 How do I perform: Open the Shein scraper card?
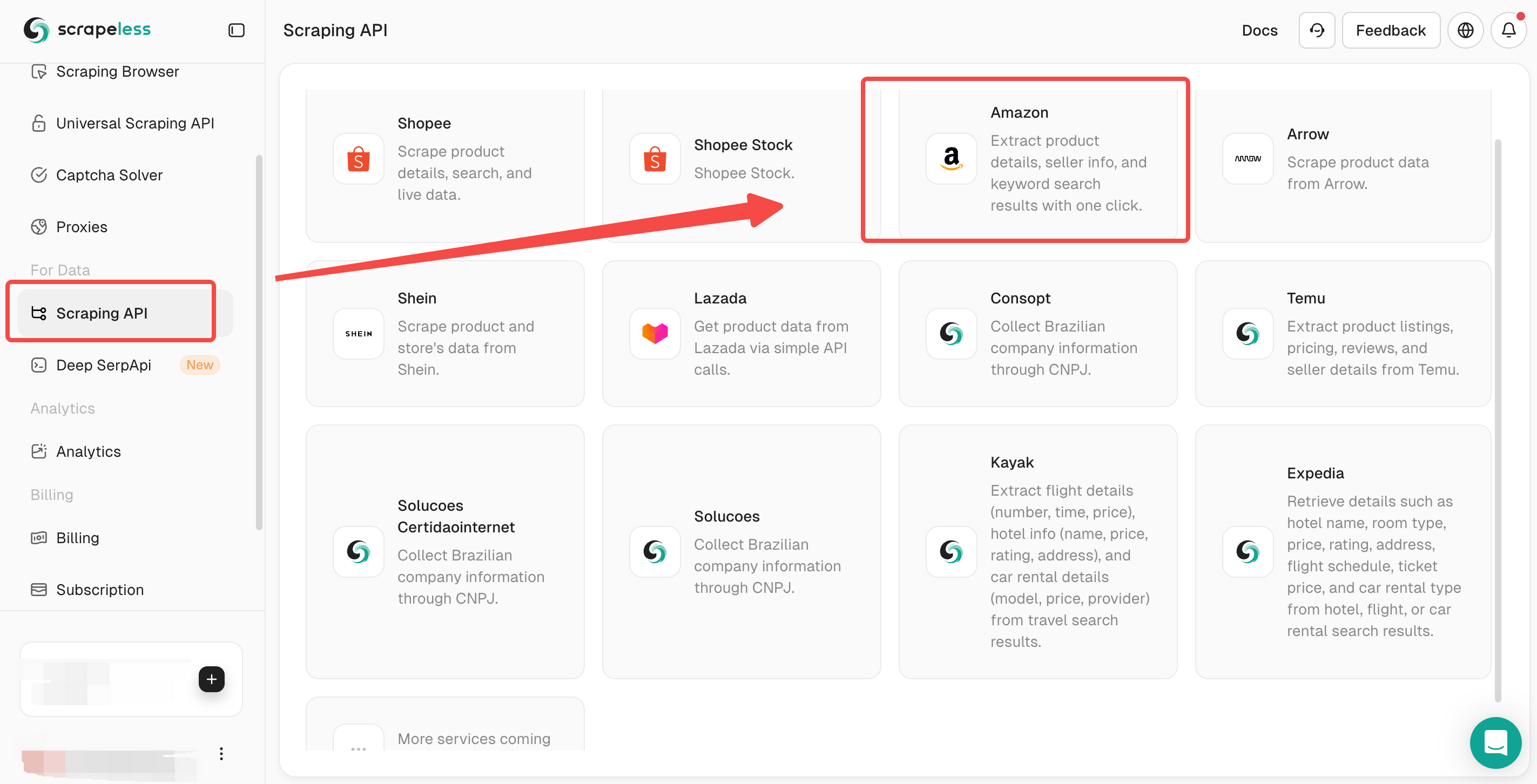coord(445,334)
